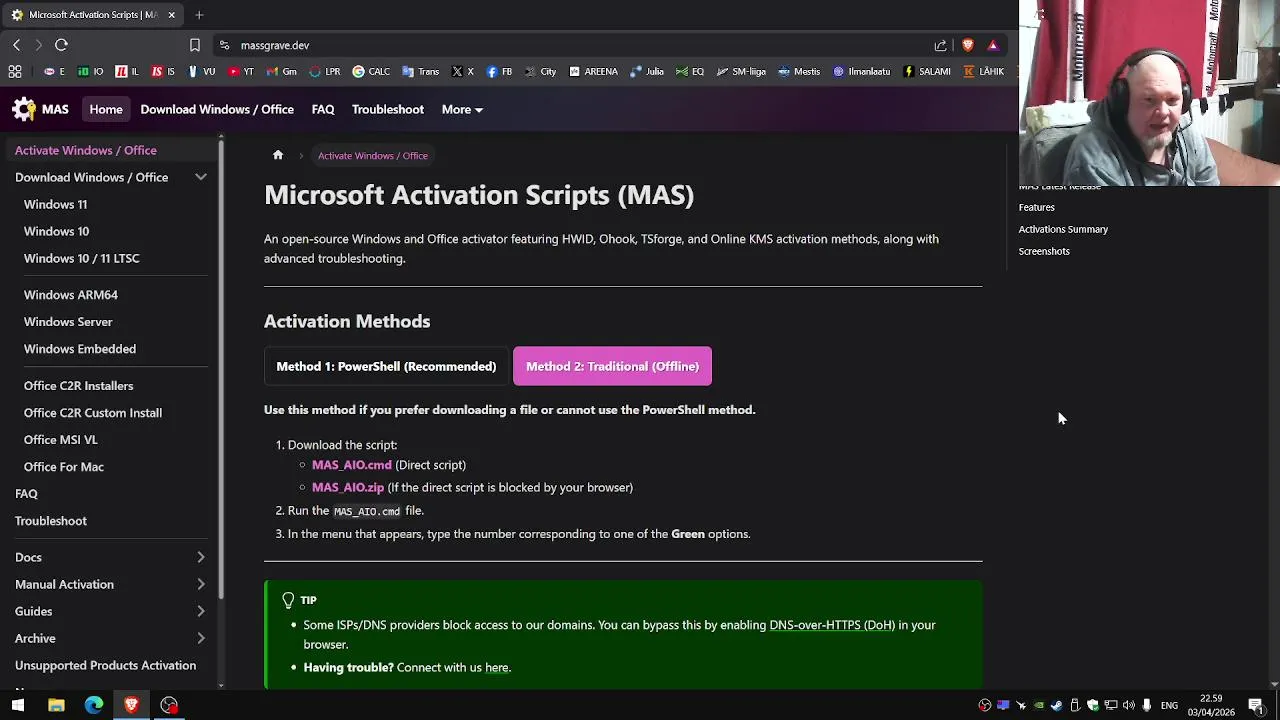Open the AREENA bookmark
This screenshot has height=720, width=1280.
(x=593, y=71)
